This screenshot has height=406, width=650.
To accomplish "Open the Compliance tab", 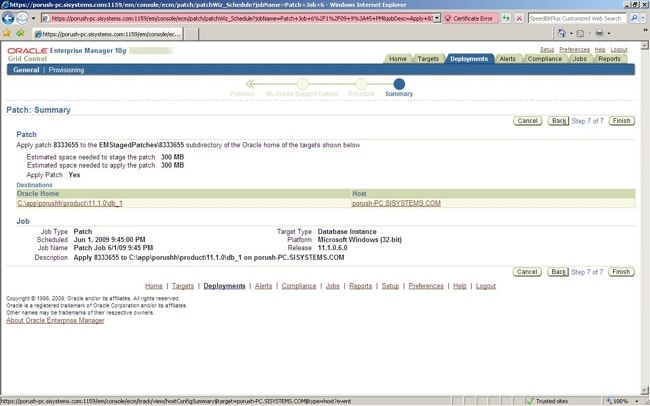I will pyautogui.click(x=545, y=59).
